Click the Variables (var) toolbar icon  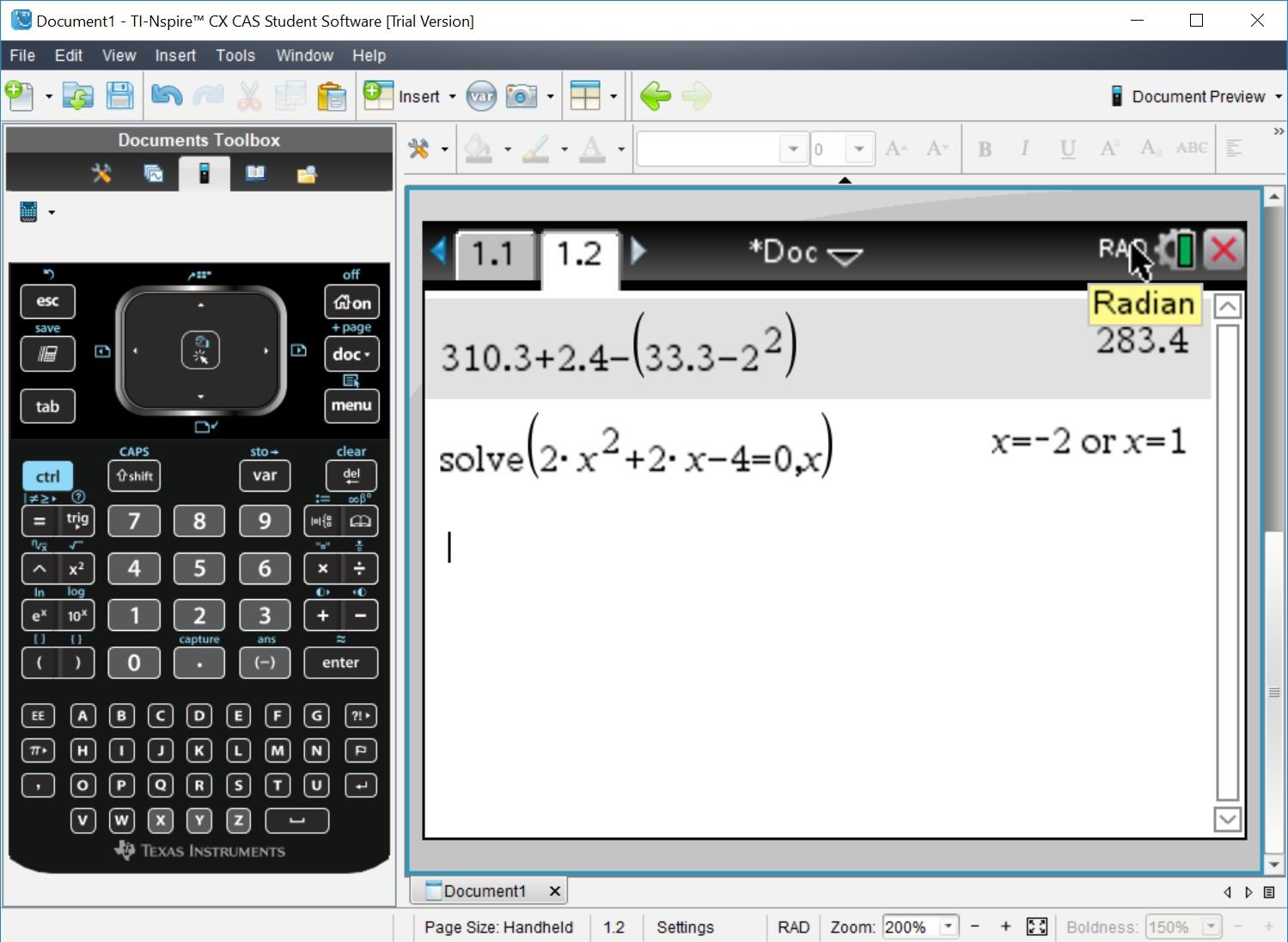coord(482,96)
